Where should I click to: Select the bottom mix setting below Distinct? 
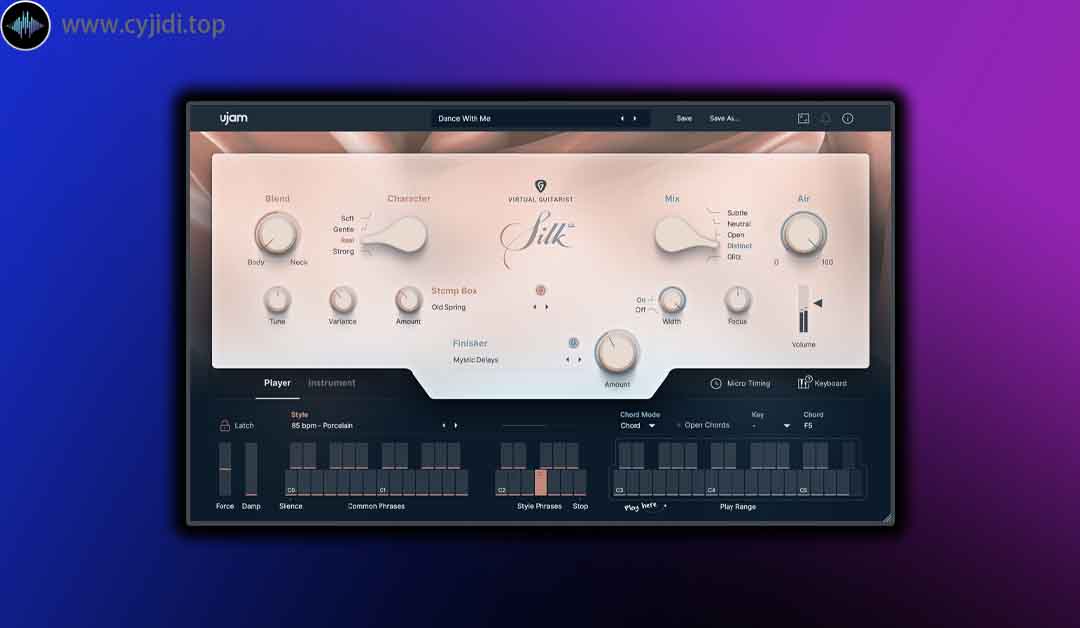pos(734,257)
